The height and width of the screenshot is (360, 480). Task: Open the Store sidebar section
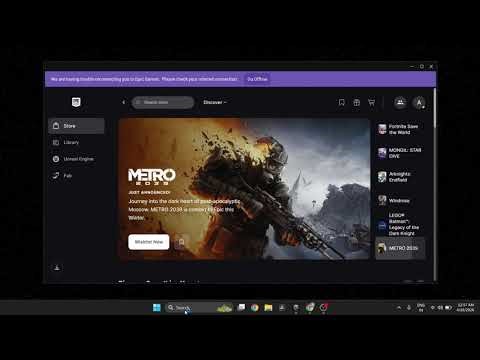click(x=76, y=126)
